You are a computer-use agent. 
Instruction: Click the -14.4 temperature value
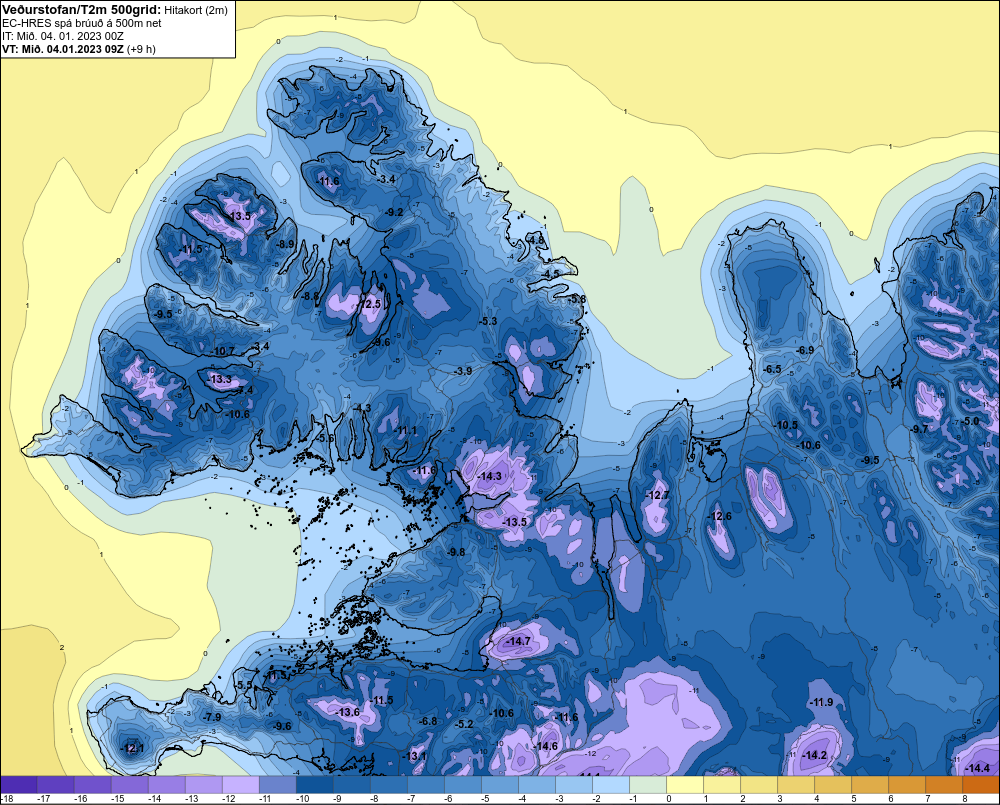pos(978,769)
